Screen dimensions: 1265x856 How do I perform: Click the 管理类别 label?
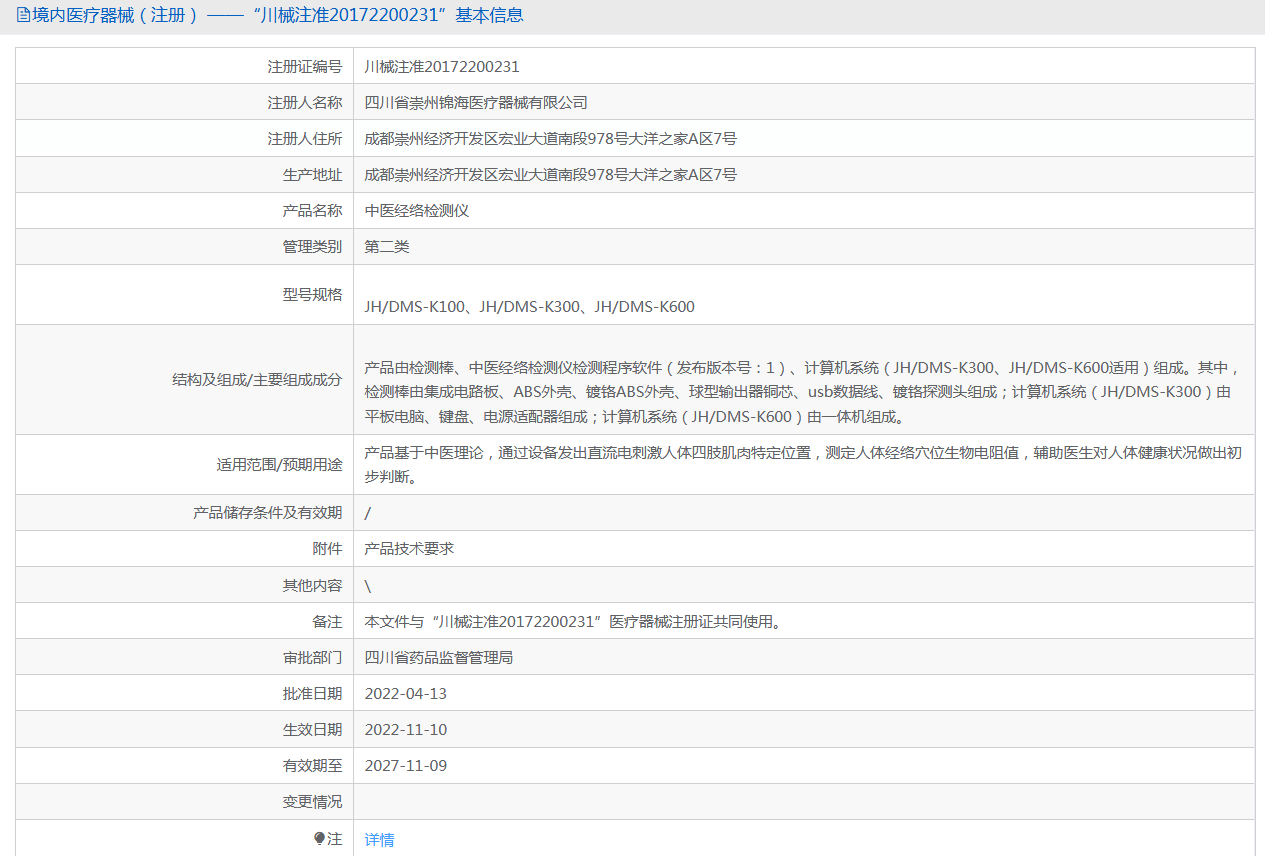point(312,246)
